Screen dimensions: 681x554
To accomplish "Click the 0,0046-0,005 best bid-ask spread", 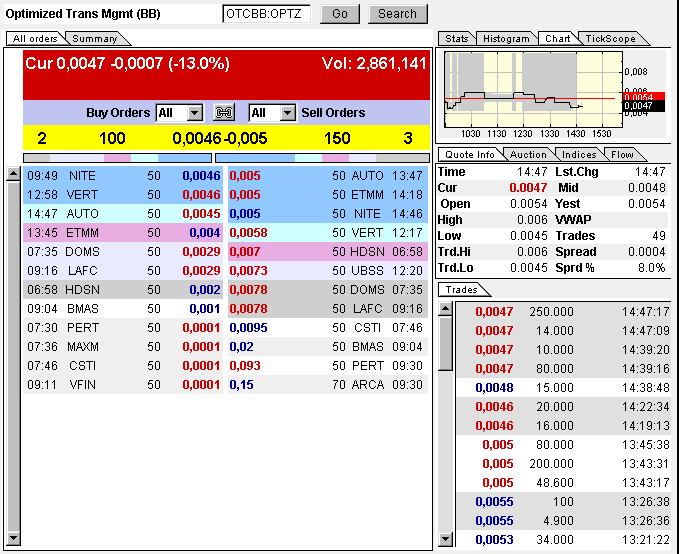I will [x=220, y=138].
